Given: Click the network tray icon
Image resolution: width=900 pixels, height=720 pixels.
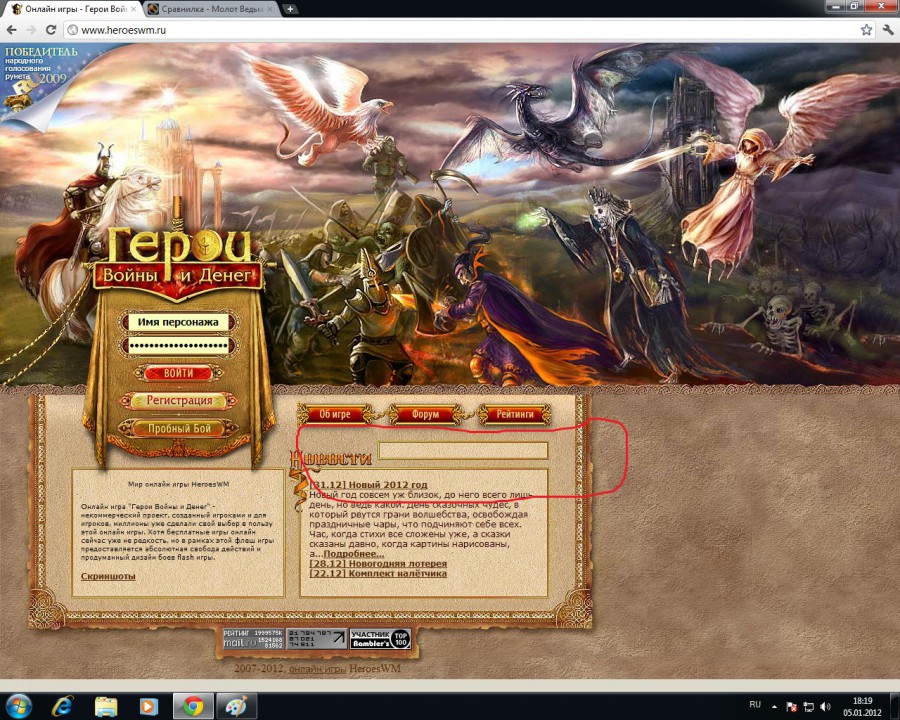Looking at the screenshot, I should [x=808, y=706].
